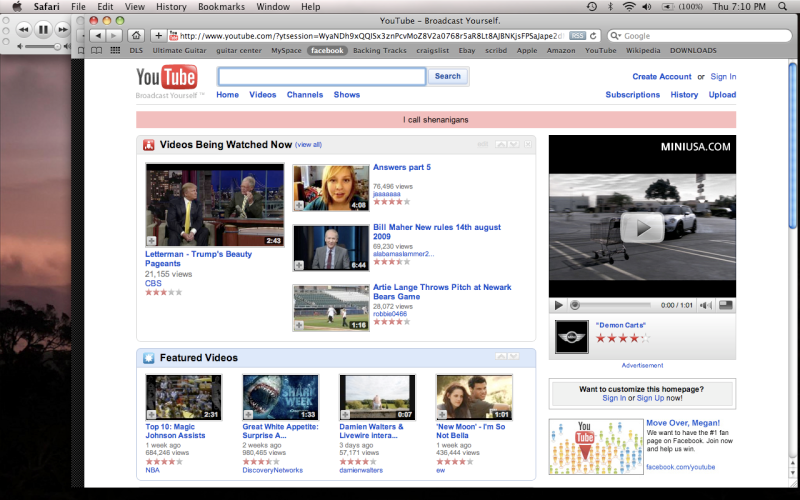Go to Safari home page icon

click(136, 36)
